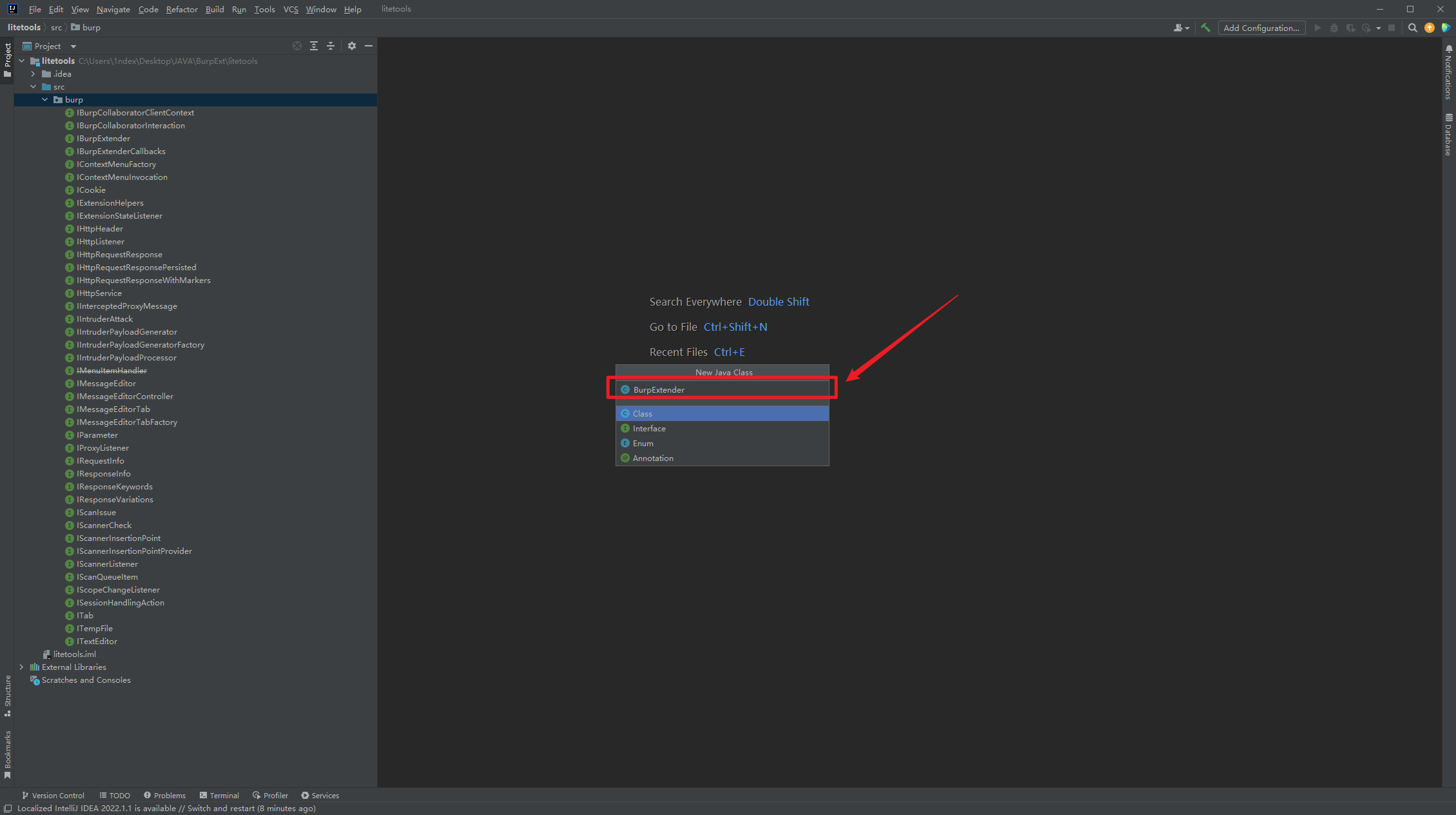1456x815 pixels.
Task: Open the Refactor menu
Action: 182,9
